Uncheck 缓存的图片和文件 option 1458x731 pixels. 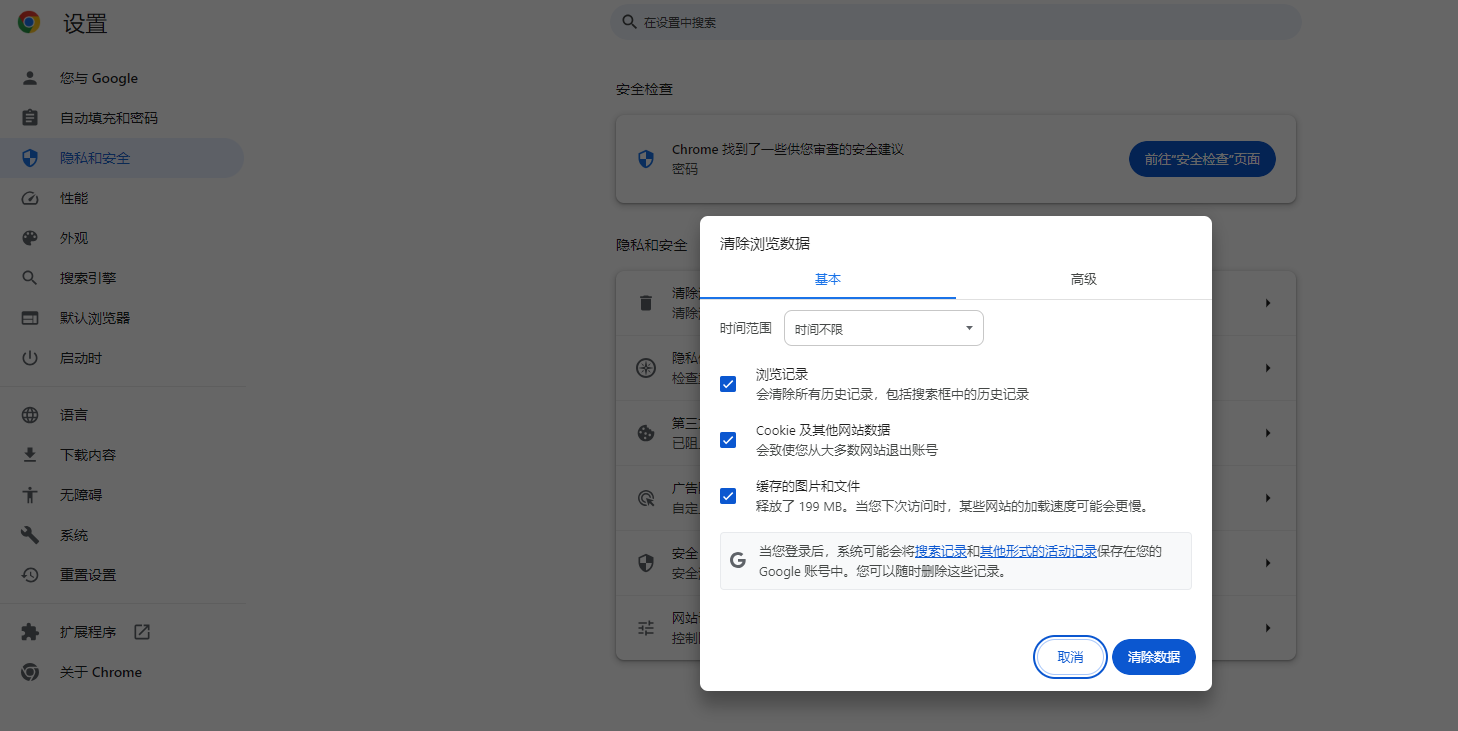727,495
